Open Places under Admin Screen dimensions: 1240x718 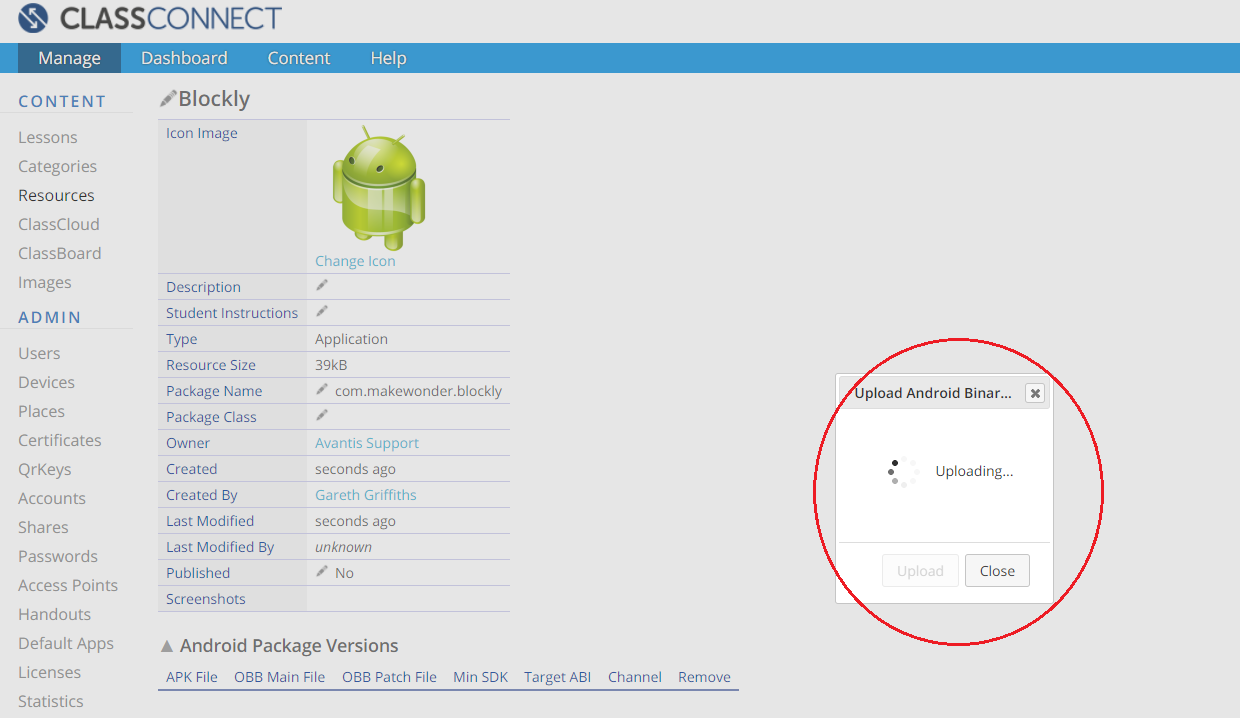pyautogui.click(x=41, y=412)
